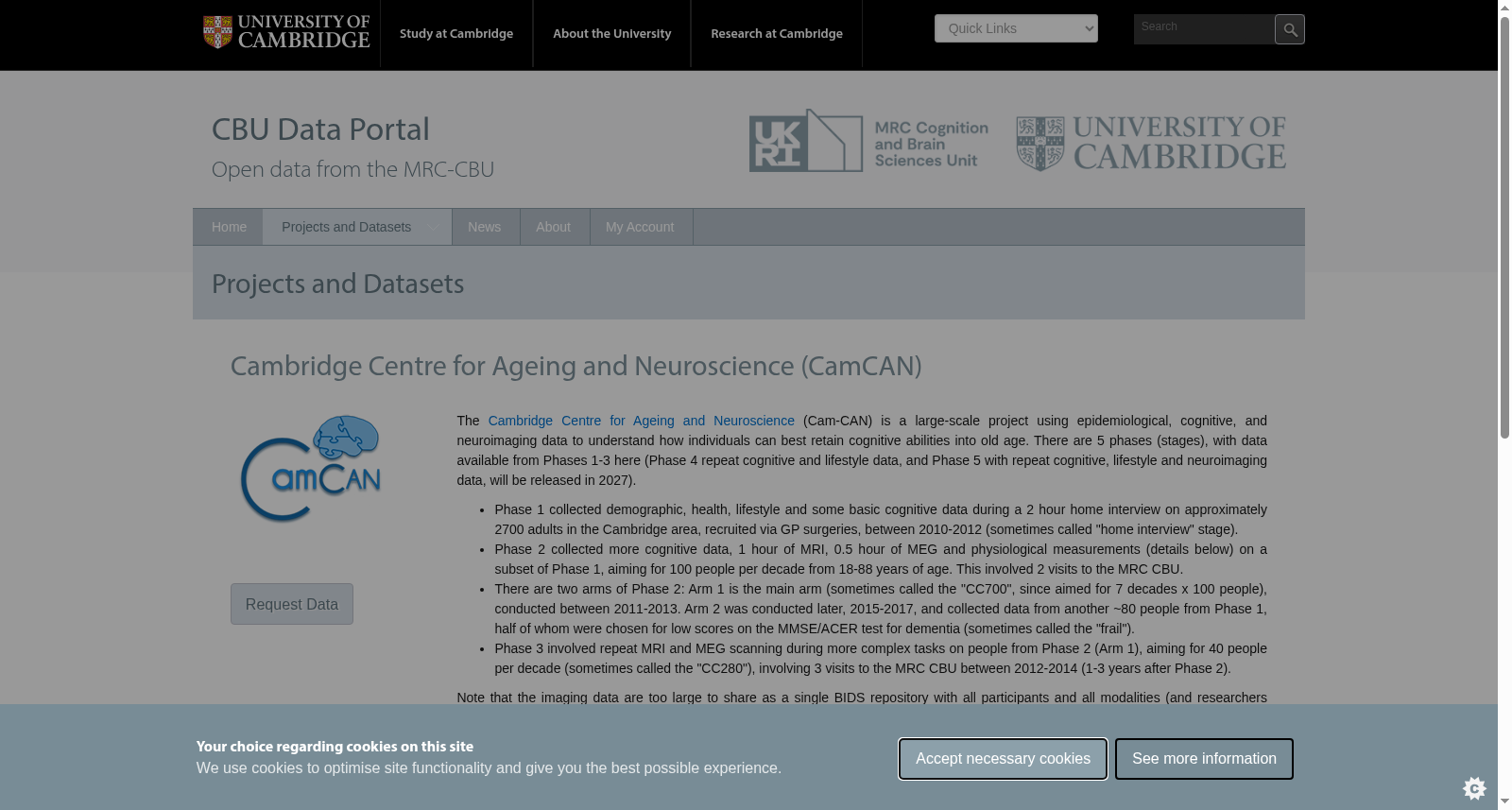Viewport: 1512px width, 810px height.
Task: Open the About tab
Action: [554, 227]
